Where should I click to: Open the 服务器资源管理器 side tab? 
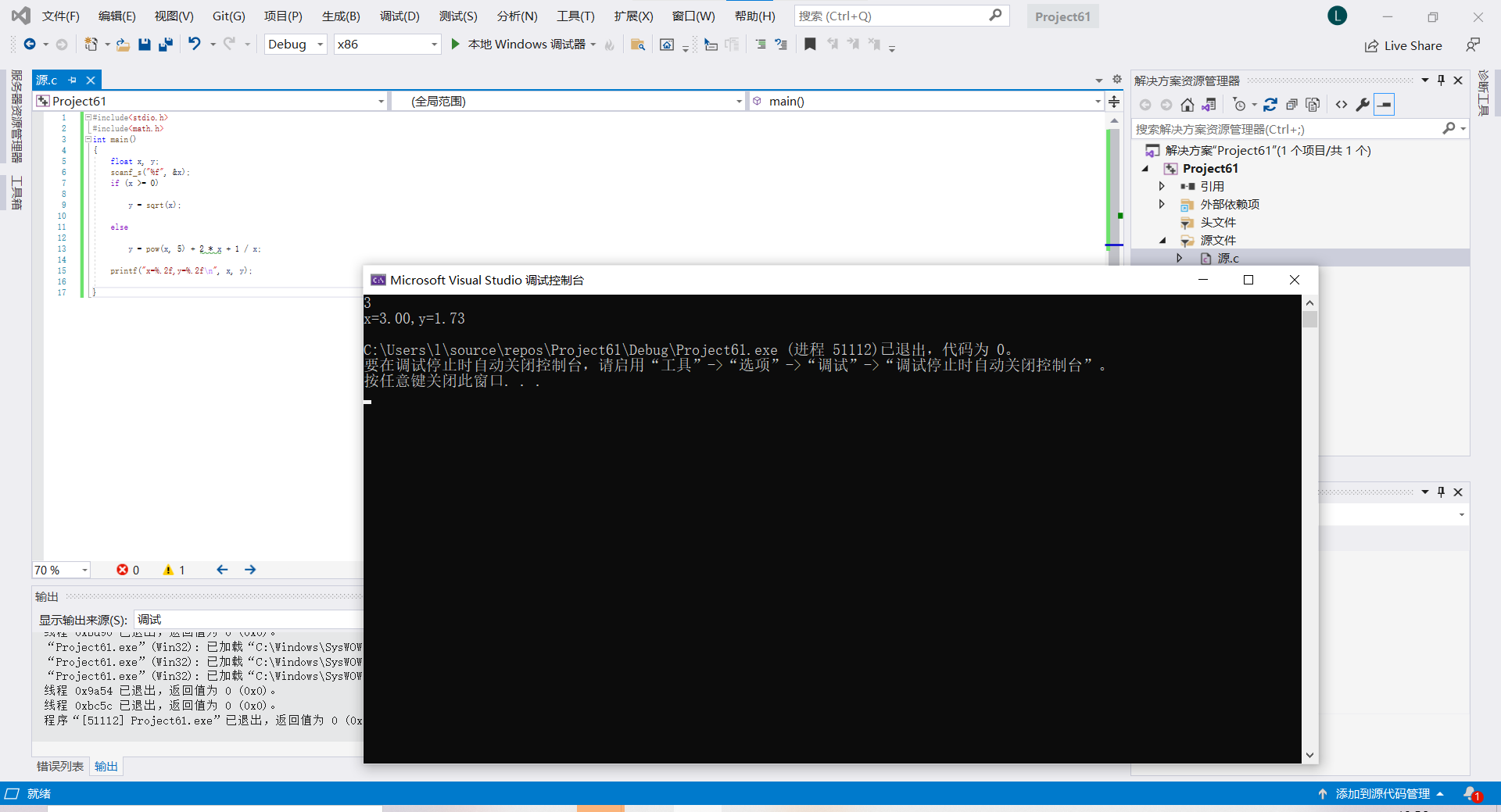[16, 117]
